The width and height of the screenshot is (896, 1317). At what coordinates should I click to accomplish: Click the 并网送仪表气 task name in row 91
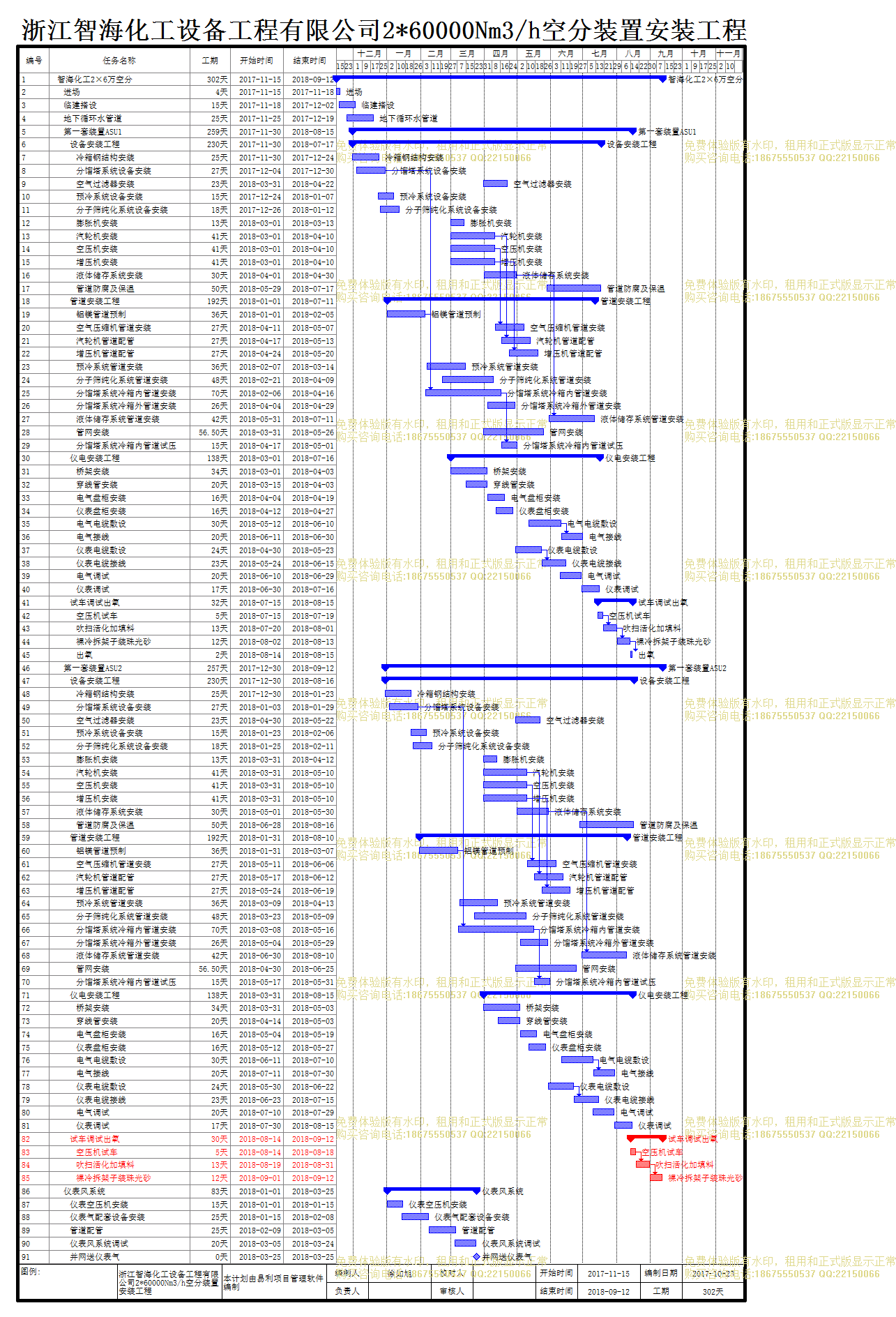[95, 1257]
